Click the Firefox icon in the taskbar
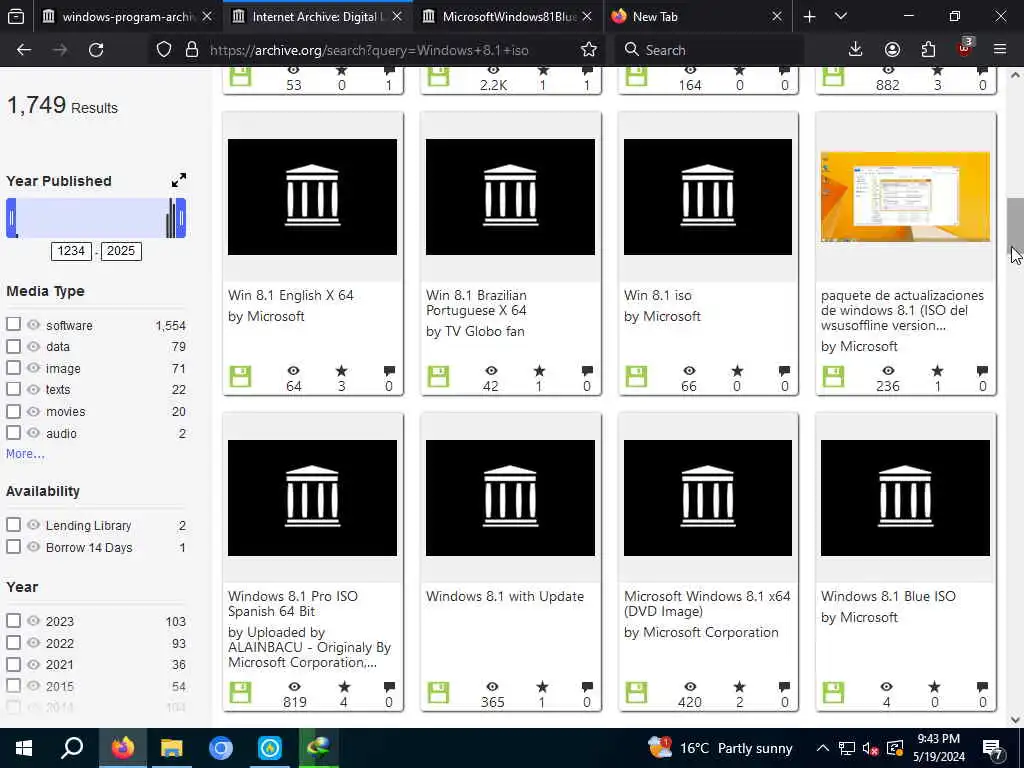 click(x=123, y=748)
